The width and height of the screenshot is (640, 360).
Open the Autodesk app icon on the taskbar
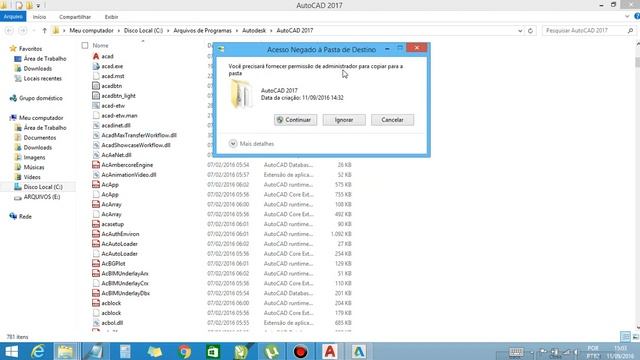tap(359, 351)
